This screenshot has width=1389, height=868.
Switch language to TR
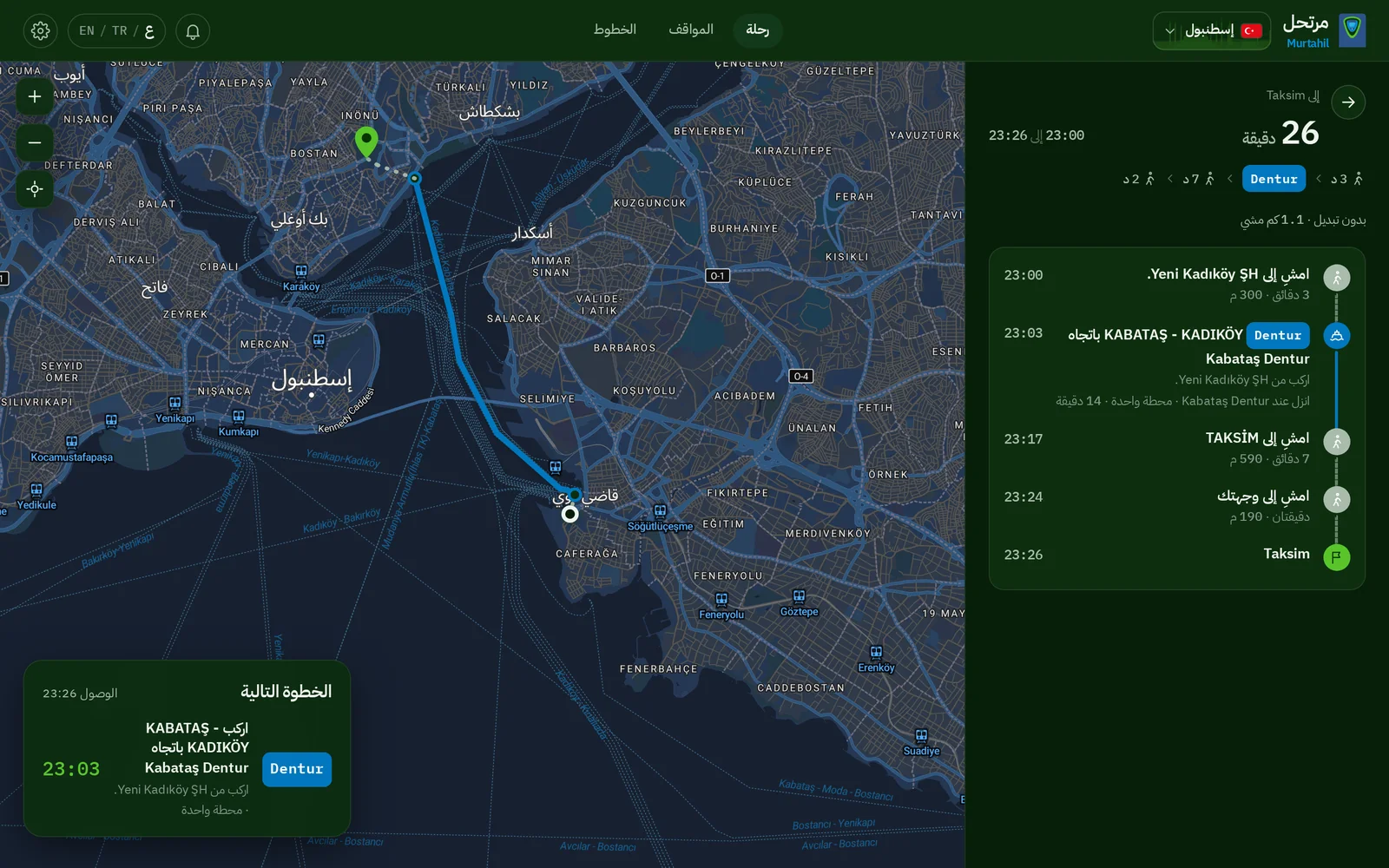coord(120,31)
